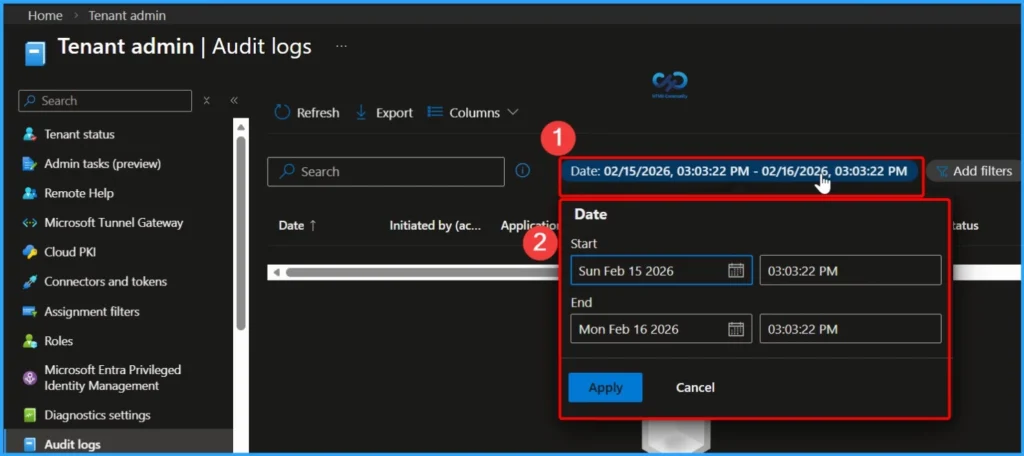
Task: Click the Initiated by column header
Action: 435,225
